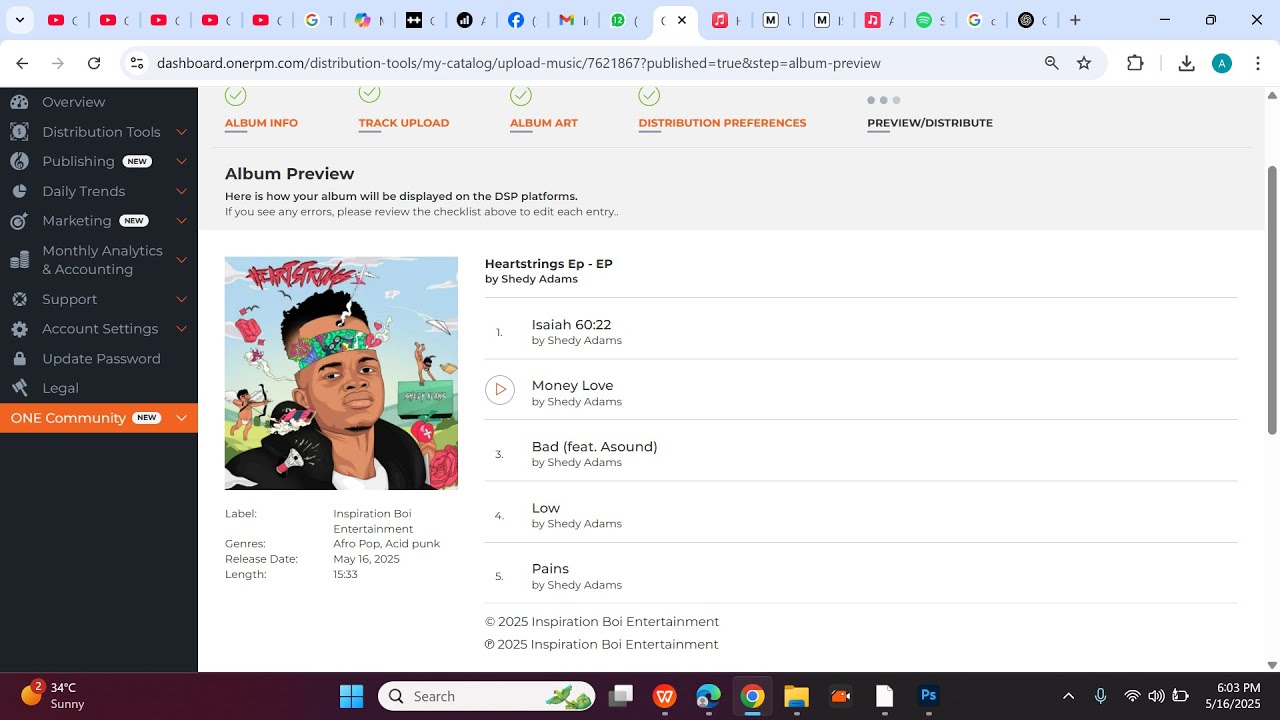The image size is (1280, 720).
Task: Open Windows Start menu
Action: 351,696
